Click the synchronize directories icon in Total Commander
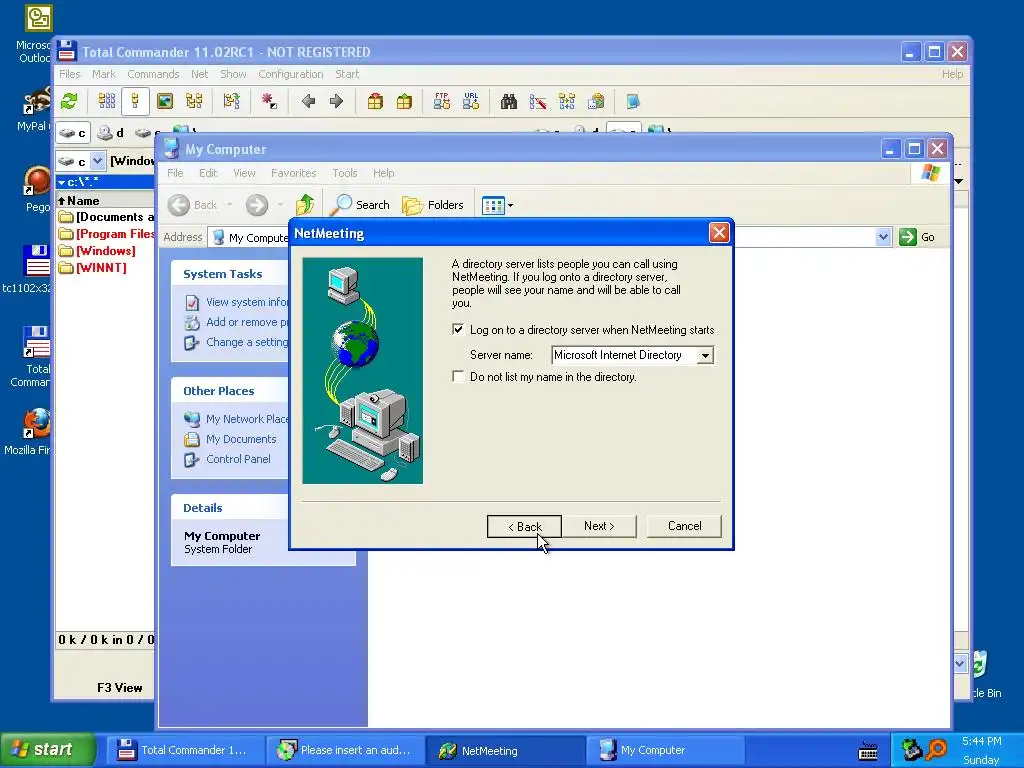Screen dimensions: 1024x768 pos(567,101)
